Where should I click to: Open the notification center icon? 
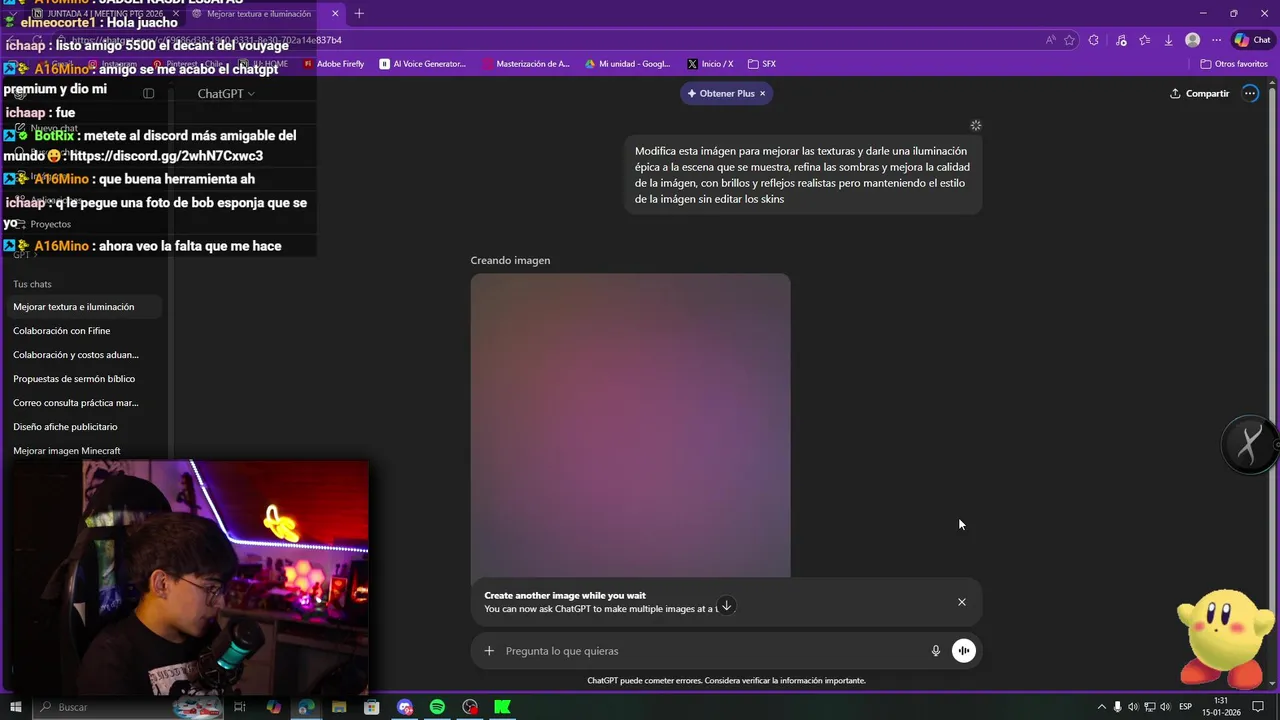[1258, 707]
